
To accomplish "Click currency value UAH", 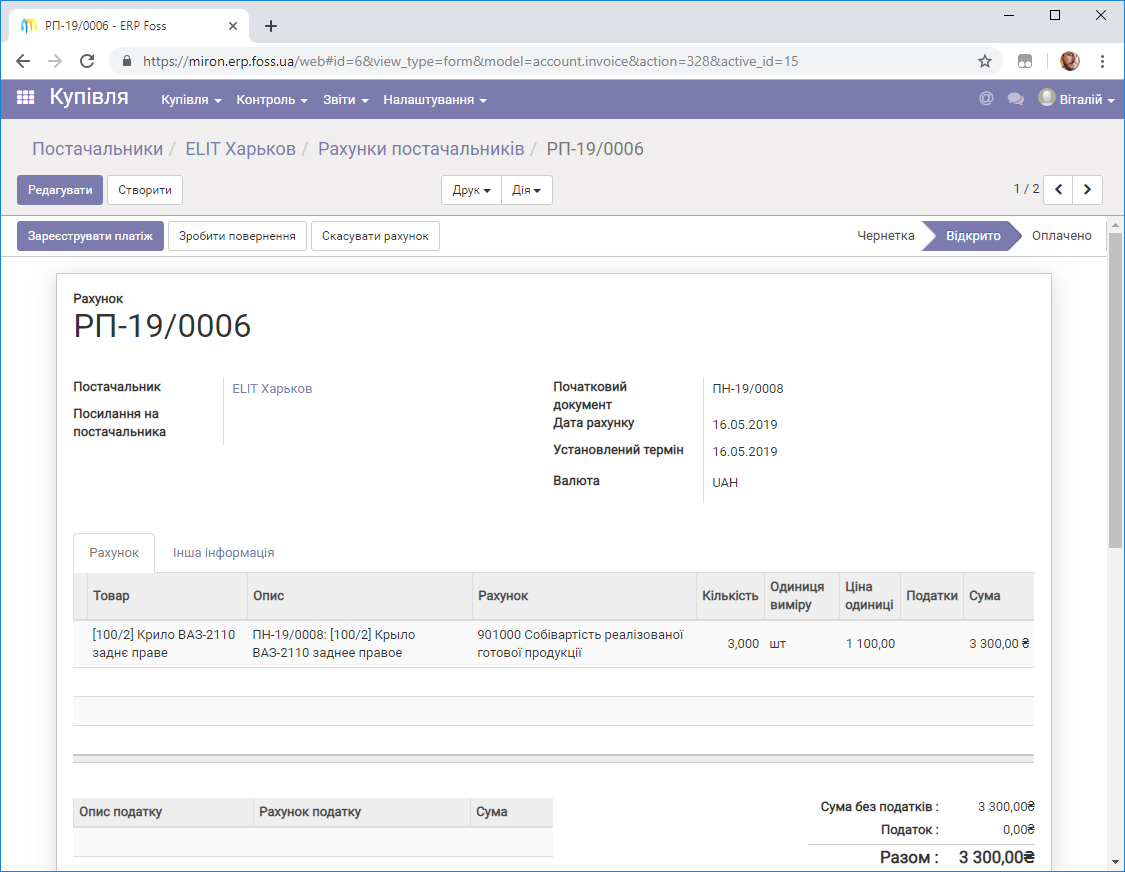I will (x=725, y=482).
